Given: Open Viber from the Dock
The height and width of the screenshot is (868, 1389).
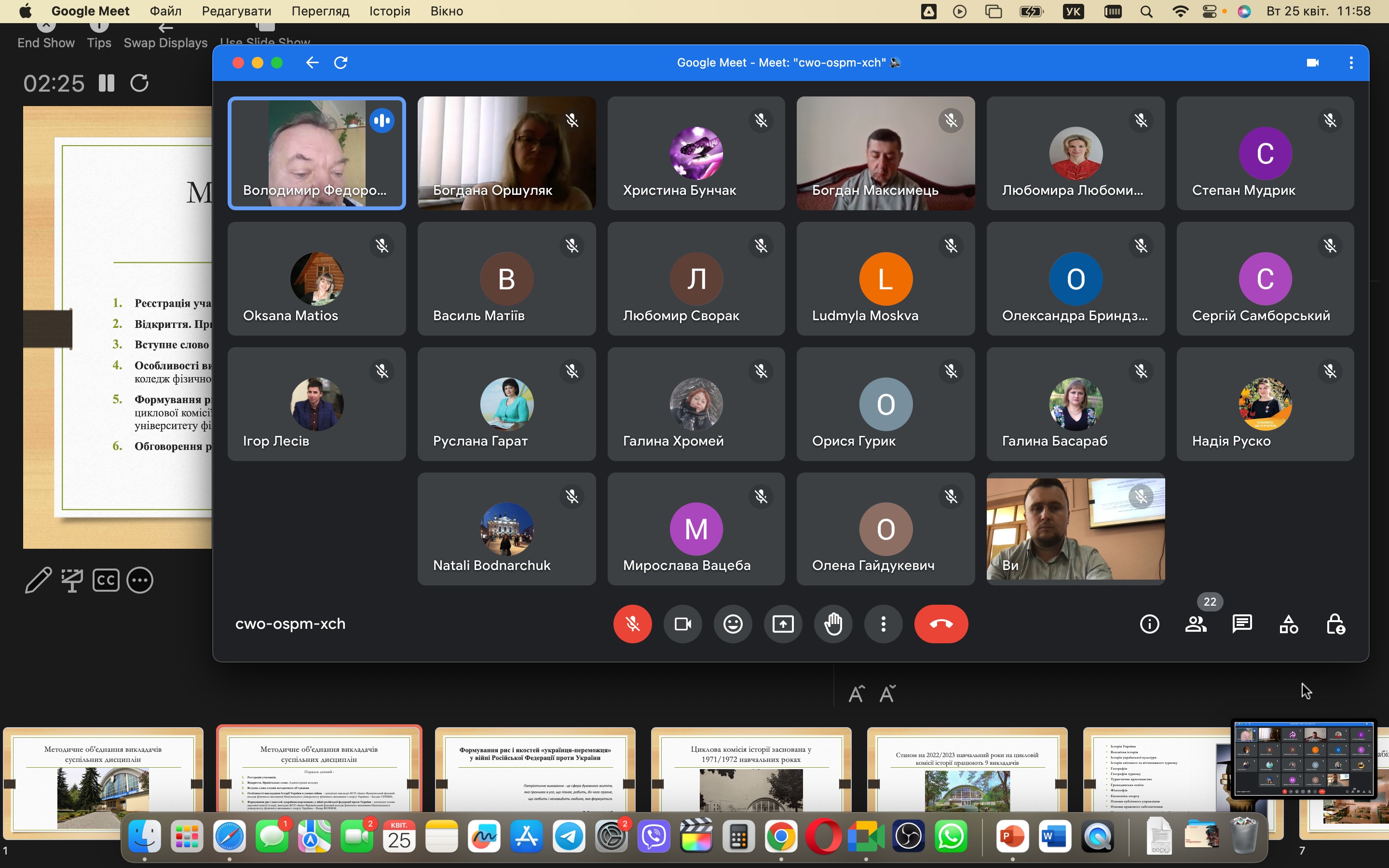Looking at the screenshot, I should 654,837.
